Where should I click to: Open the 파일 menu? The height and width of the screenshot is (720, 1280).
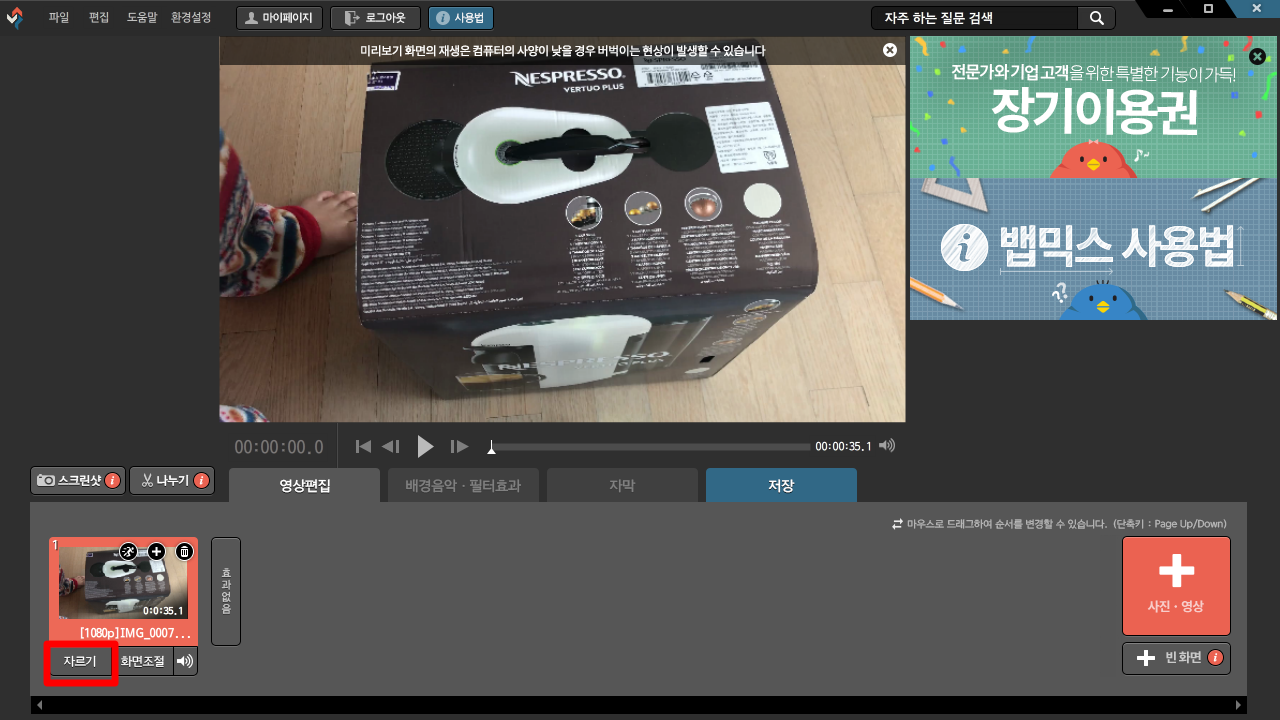coord(59,18)
